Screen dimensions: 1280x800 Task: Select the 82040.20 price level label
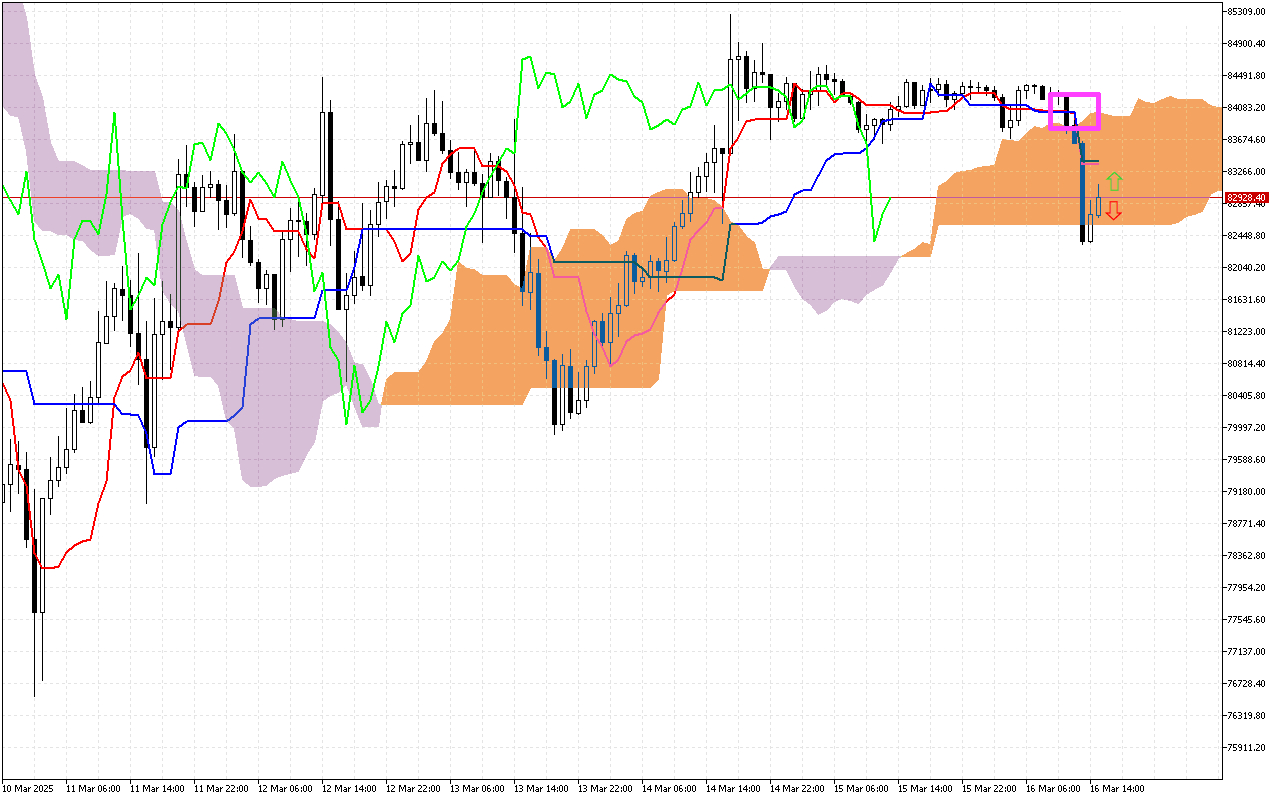(x=1246, y=268)
